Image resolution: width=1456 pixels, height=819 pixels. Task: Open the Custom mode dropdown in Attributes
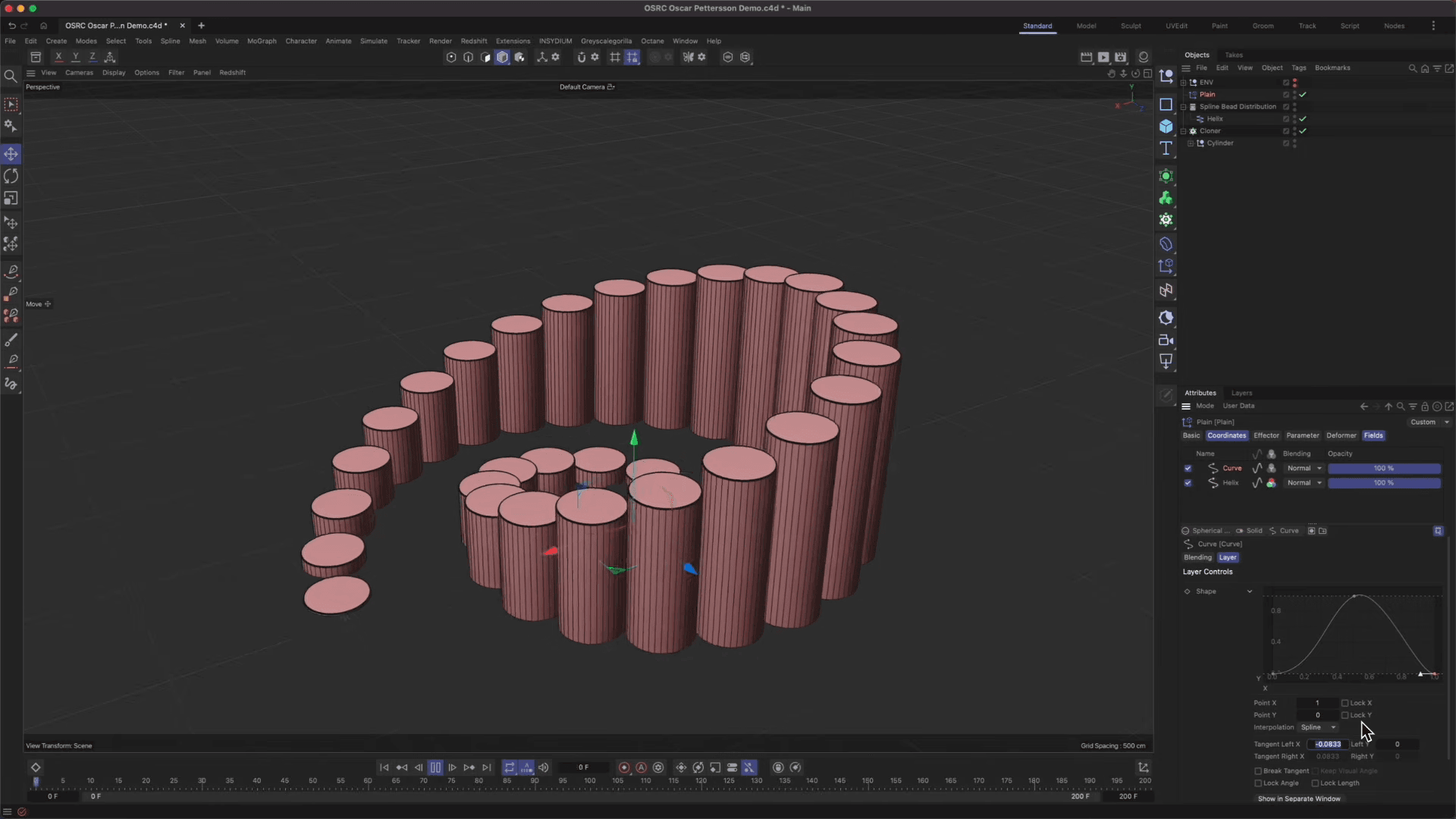(x=1429, y=422)
